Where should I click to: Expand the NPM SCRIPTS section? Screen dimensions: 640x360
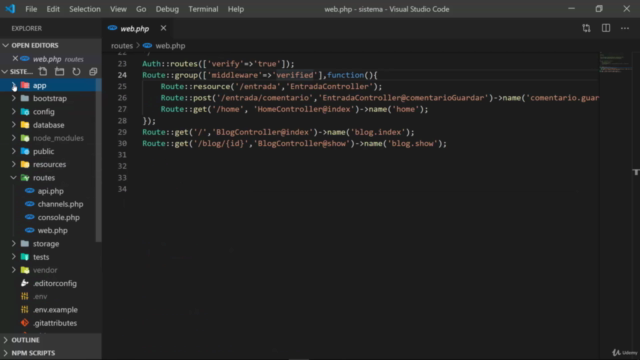6,353
